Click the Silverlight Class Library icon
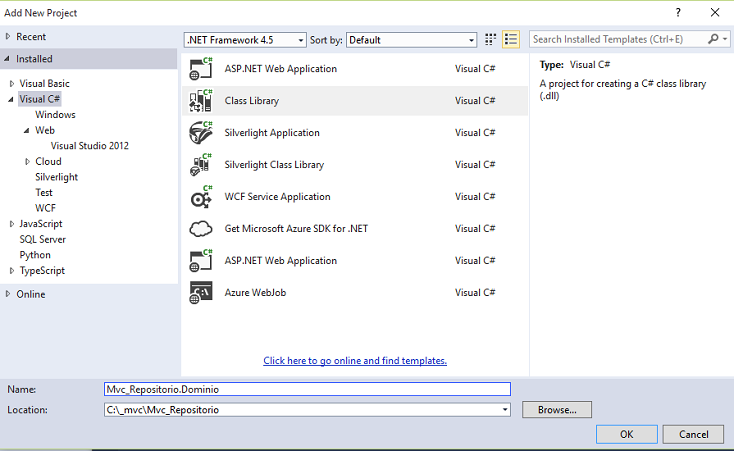The height and width of the screenshot is (451, 734). click(x=201, y=164)
